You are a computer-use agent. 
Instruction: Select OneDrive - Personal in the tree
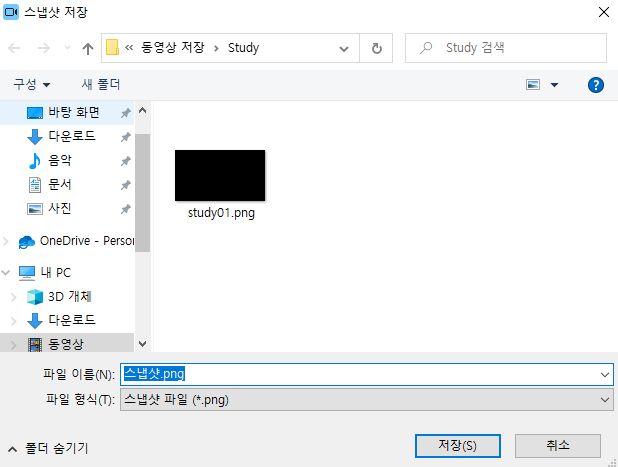click(x=76, y=241)
